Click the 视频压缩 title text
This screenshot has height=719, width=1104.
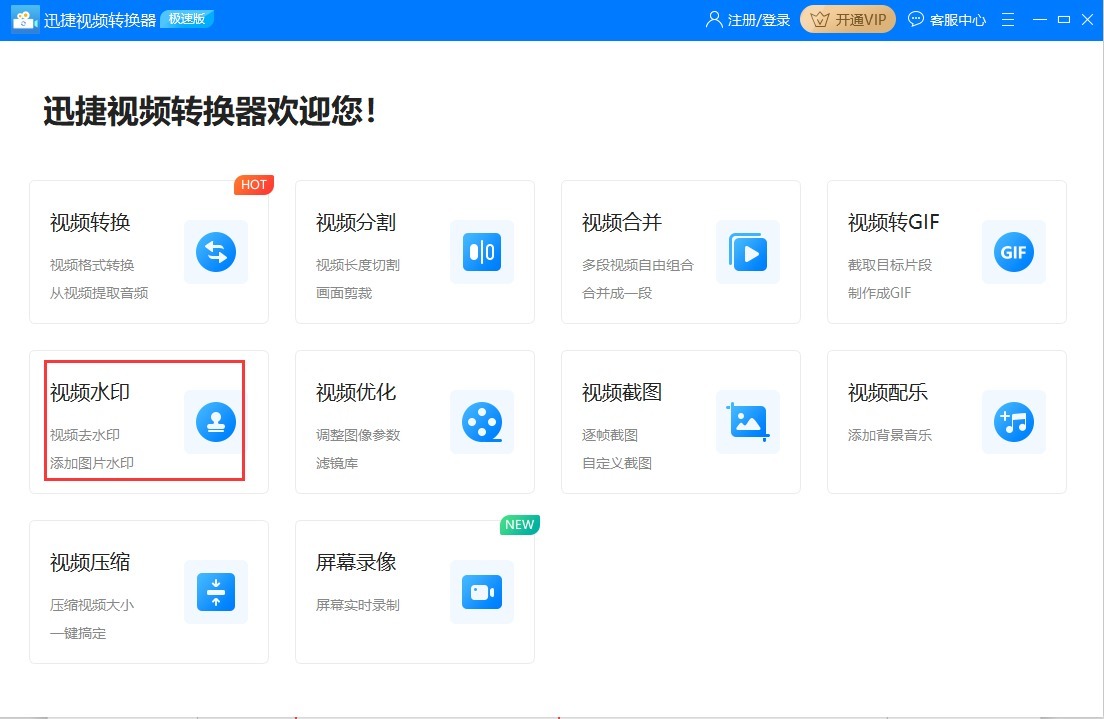[x=90, y=563]
